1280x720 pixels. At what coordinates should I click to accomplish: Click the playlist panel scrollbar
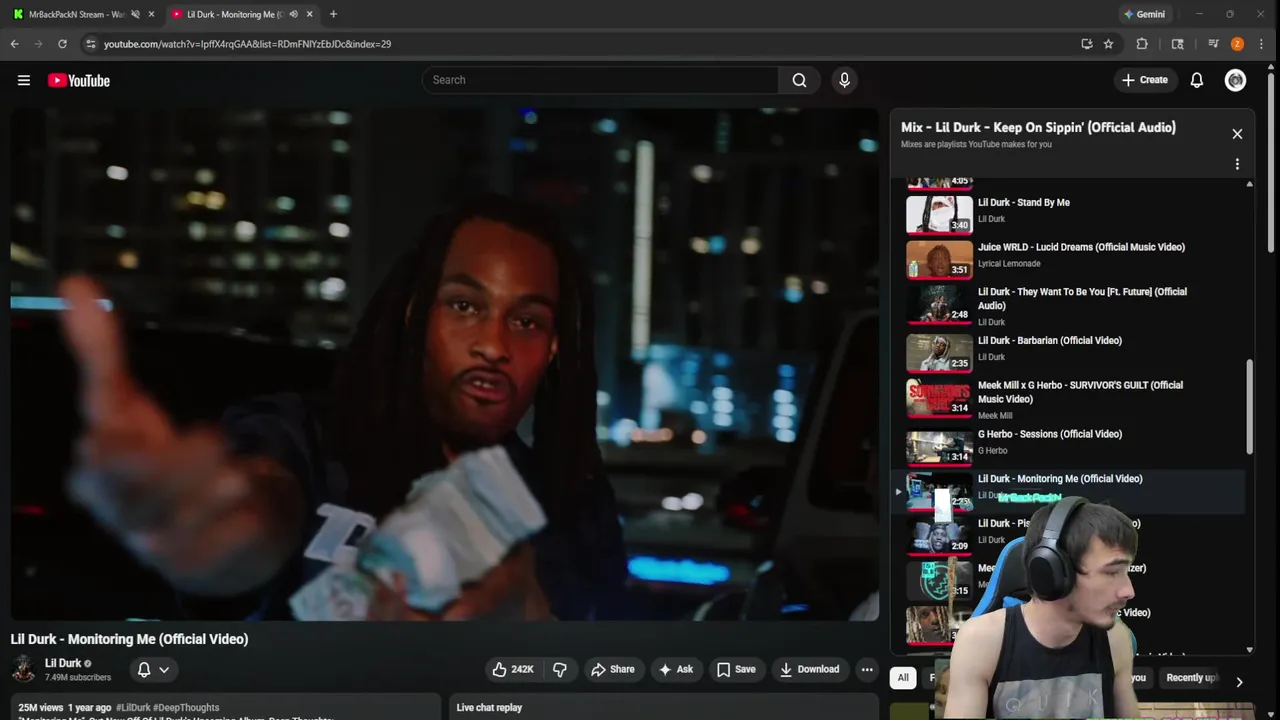[x=1249, y=406]
